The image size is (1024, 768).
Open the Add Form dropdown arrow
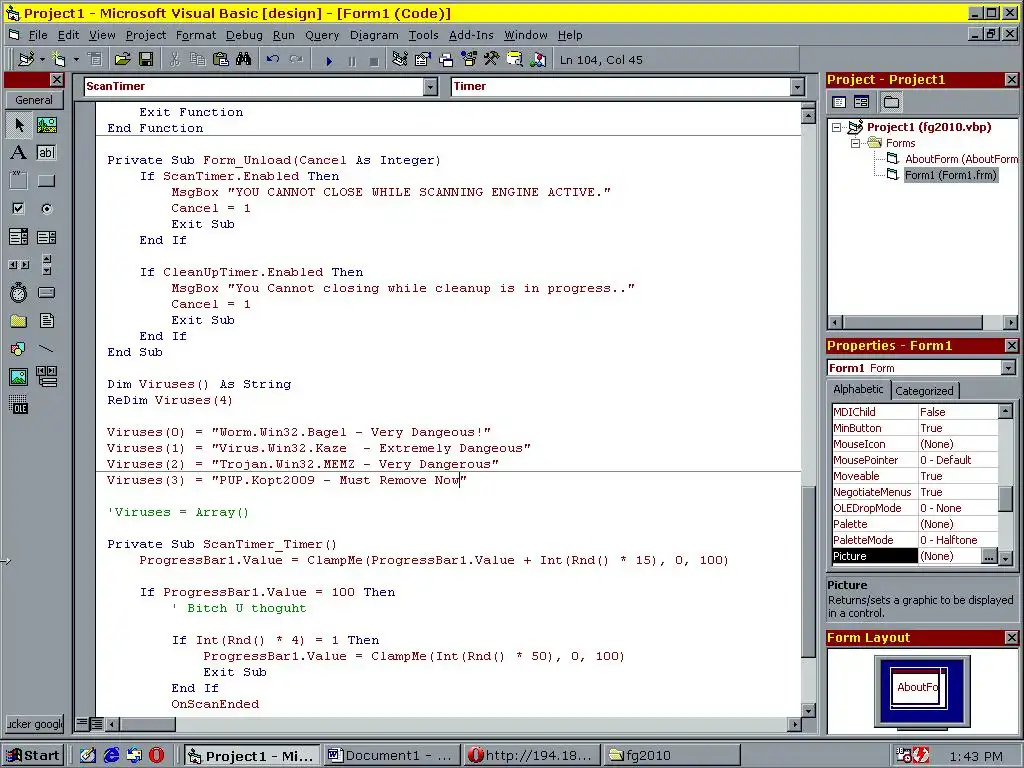(x=76, y=60)
